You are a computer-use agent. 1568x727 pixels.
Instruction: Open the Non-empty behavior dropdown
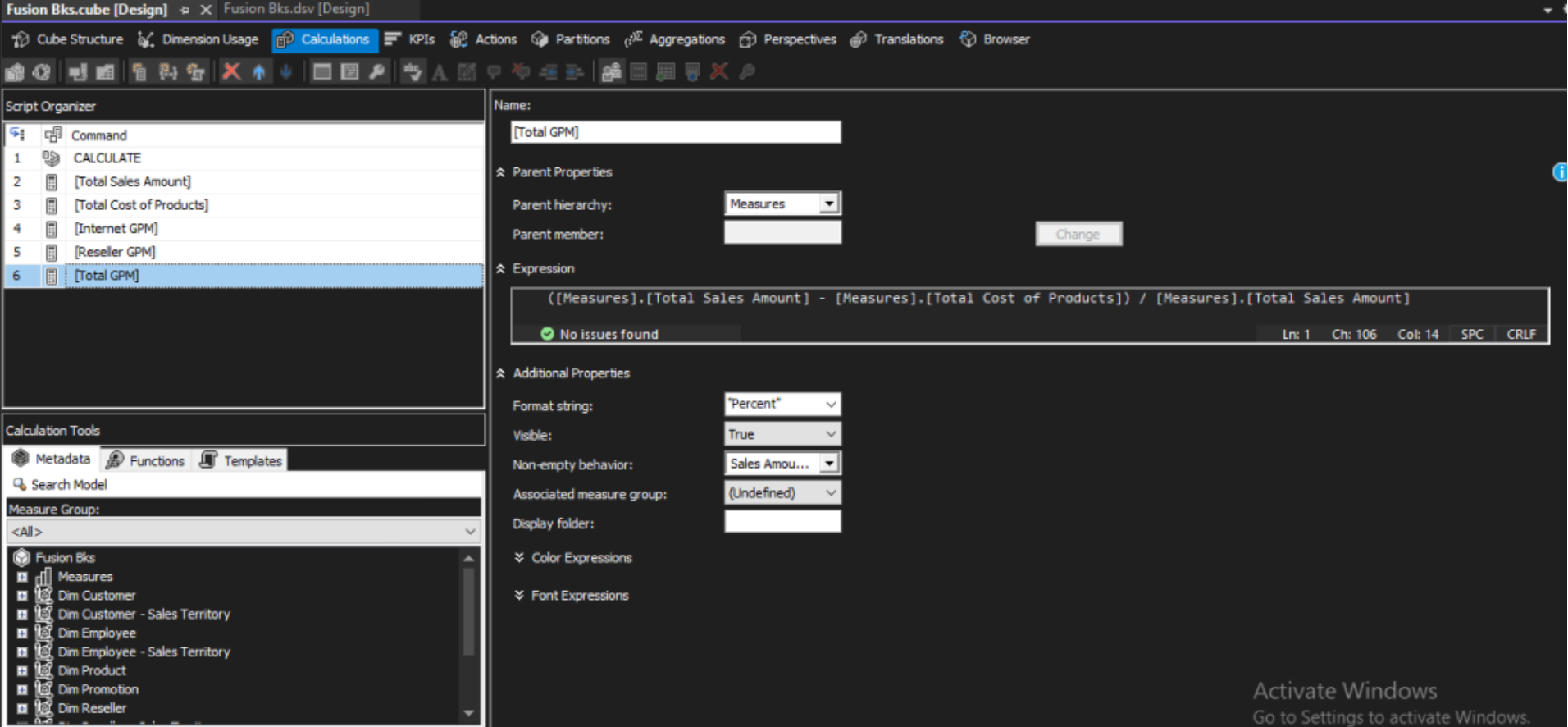[x=829, y=464]
